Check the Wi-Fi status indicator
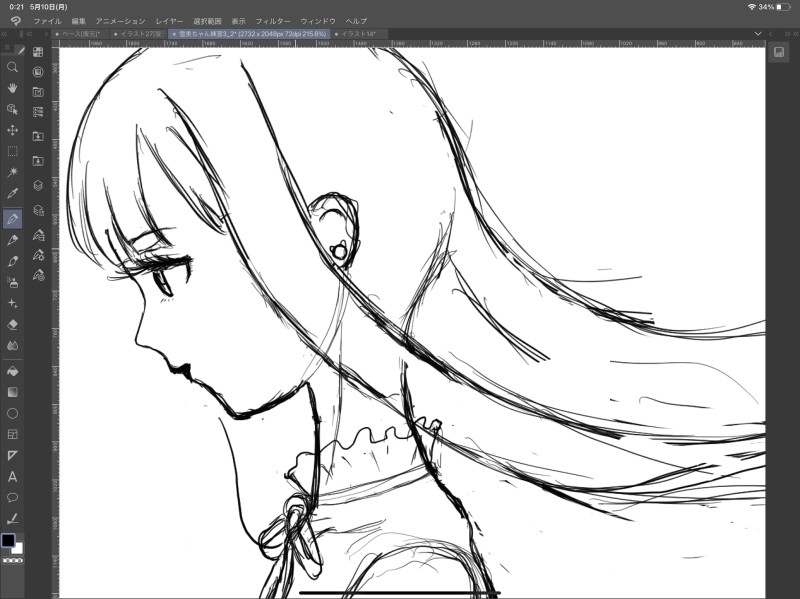This screenshot has width=800, height=599. click(x=752, y=7)
